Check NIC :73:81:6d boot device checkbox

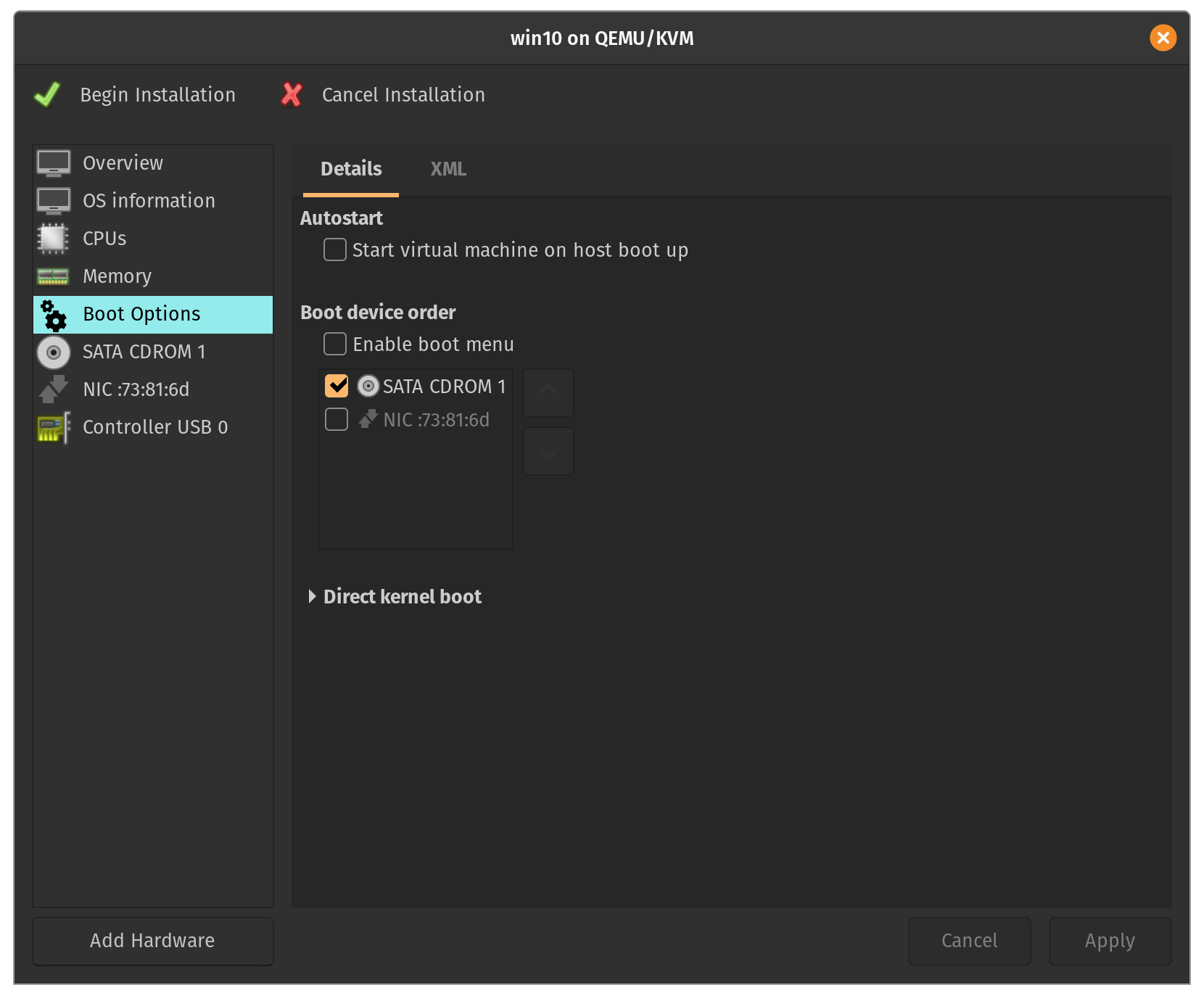337,419
